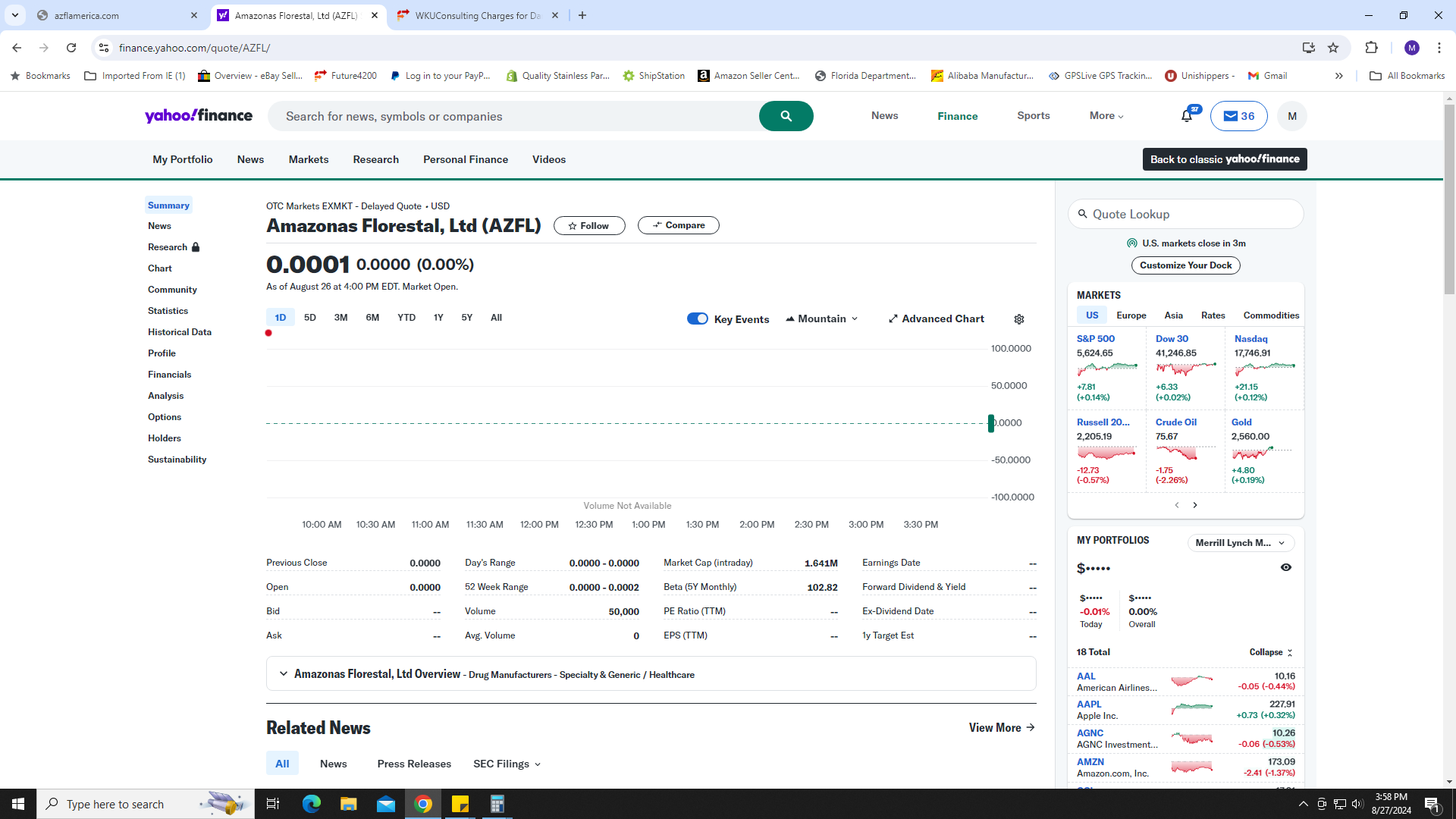Switch to the Europe markets tab
This screenshot has width=1456, height=819.
1131,315
